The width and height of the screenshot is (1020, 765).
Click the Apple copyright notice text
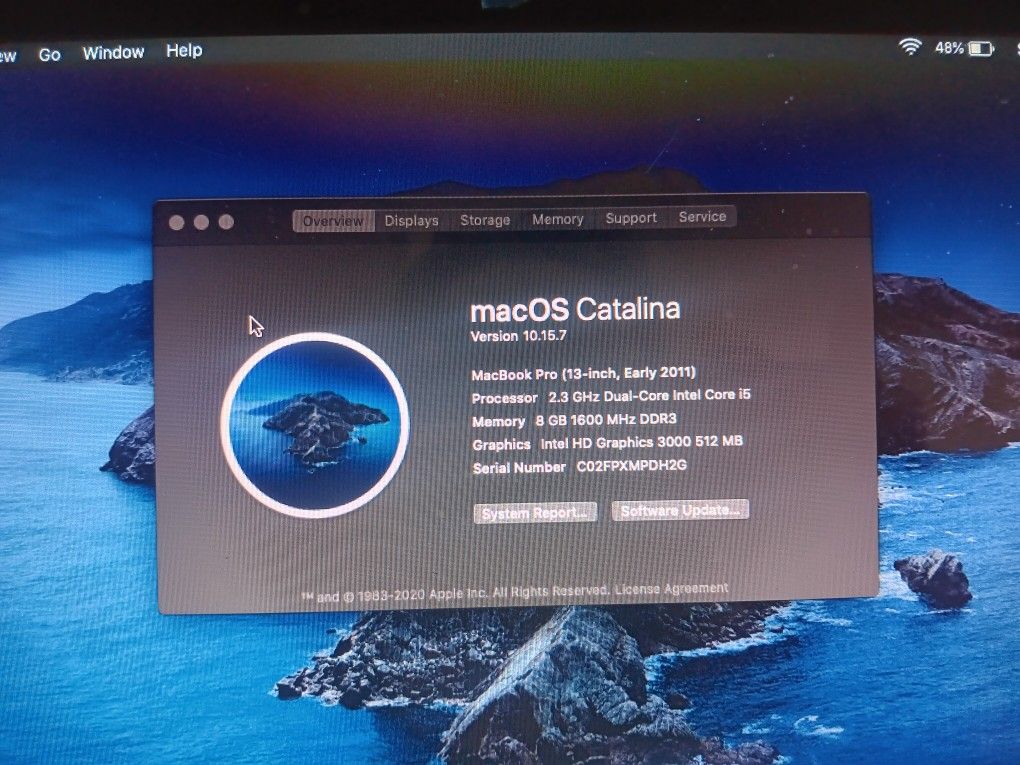pyautogui.click(x=456, y=593)
